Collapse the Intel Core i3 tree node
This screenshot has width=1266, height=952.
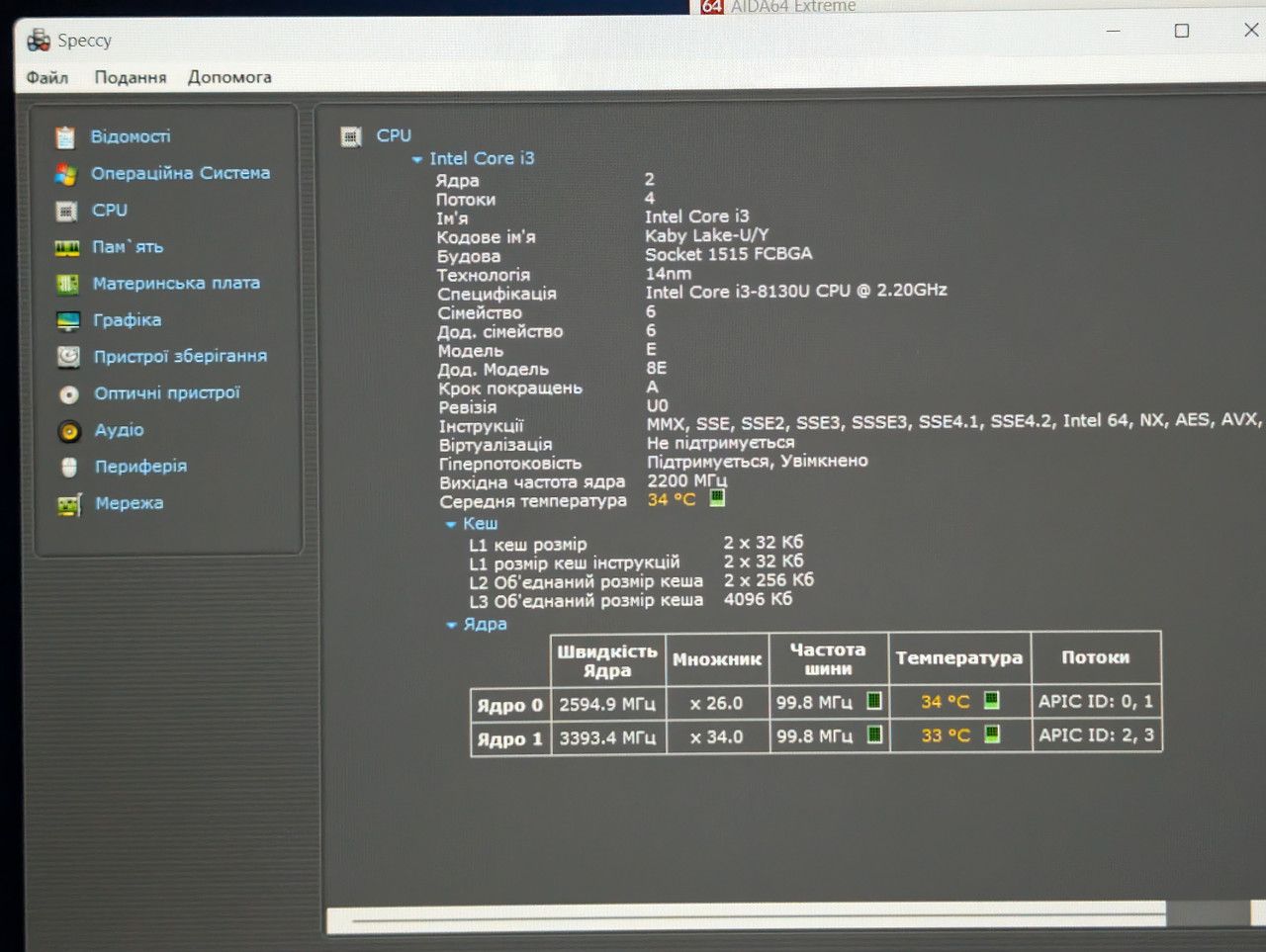417,159
